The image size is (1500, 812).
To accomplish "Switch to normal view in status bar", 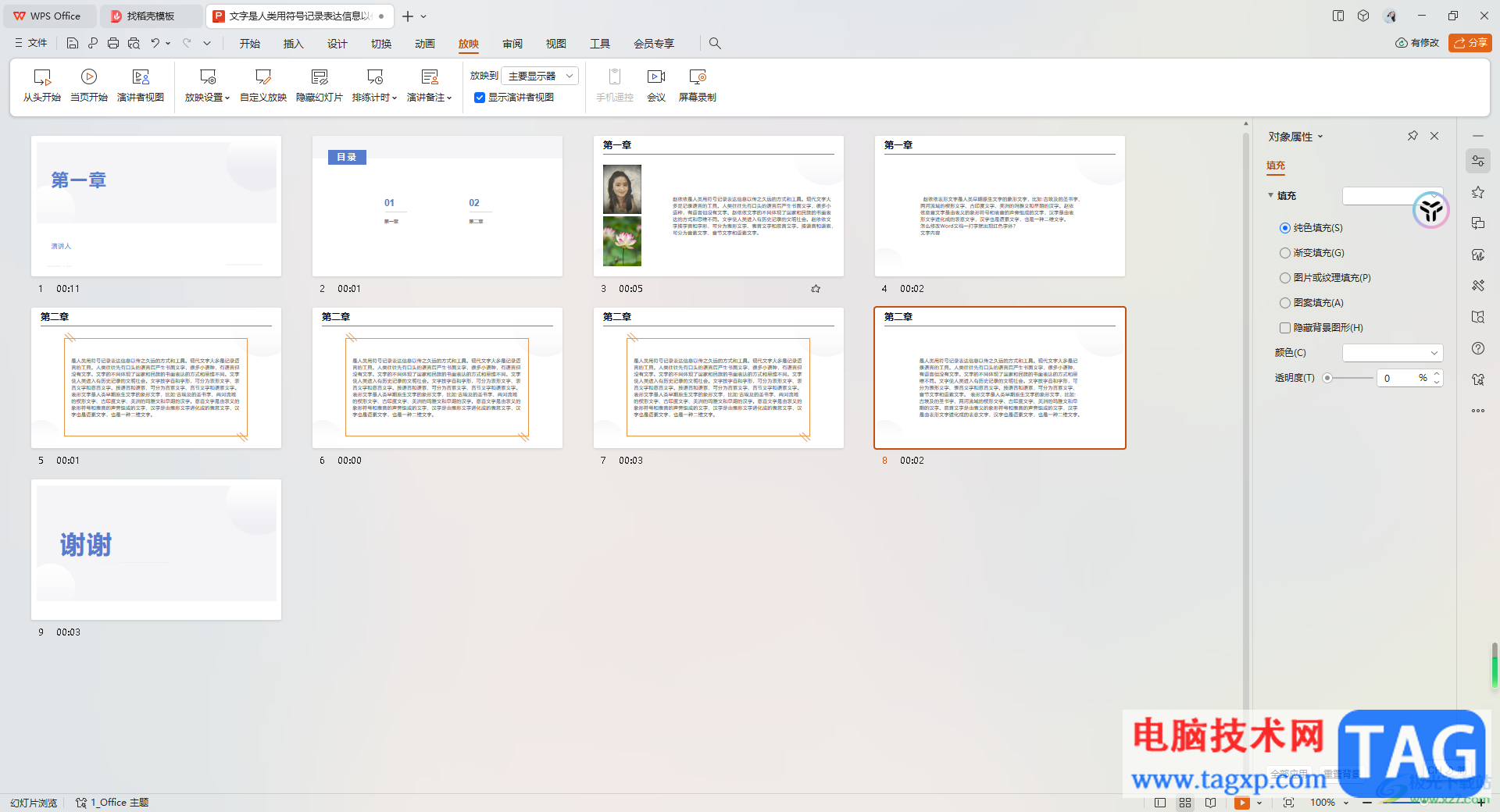I will 1160,803.
